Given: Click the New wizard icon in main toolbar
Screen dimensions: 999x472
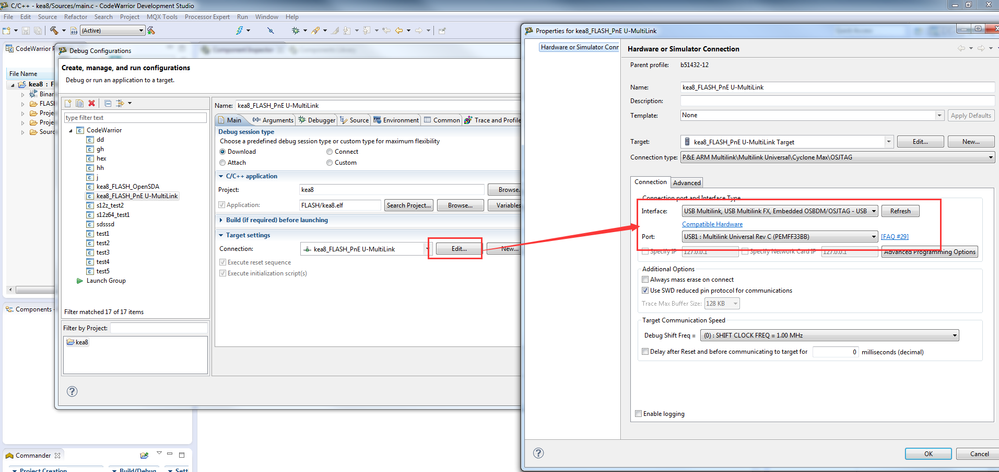Looking at the screenshot, I should click(6, 30).
